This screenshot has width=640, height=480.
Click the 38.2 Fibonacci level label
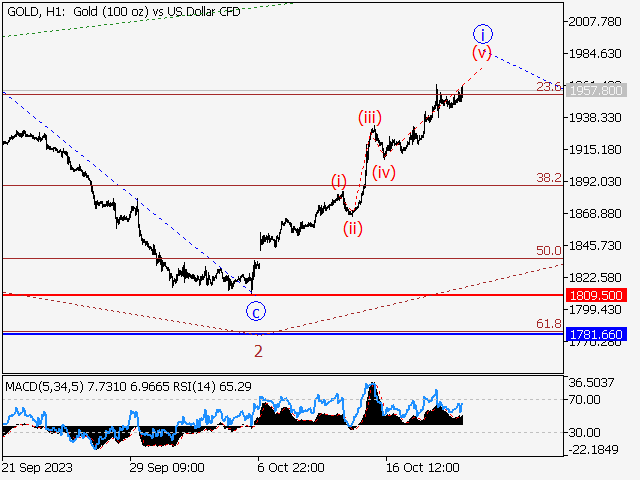[x=549, y=178]
